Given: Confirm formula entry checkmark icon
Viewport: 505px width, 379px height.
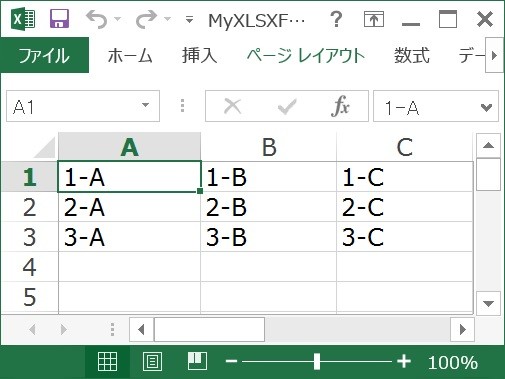Looking at the screenshot, I should (287, 107).
